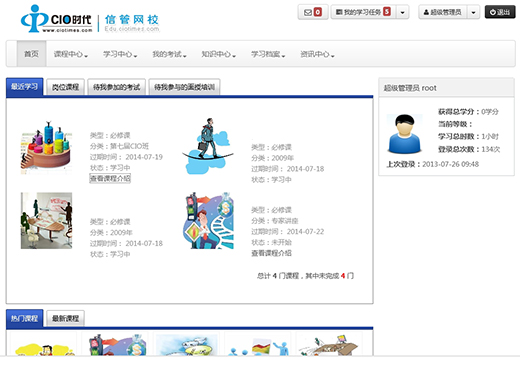
Task: Open the colorful bar chart course thumbnail
Action: coord(46,148)
